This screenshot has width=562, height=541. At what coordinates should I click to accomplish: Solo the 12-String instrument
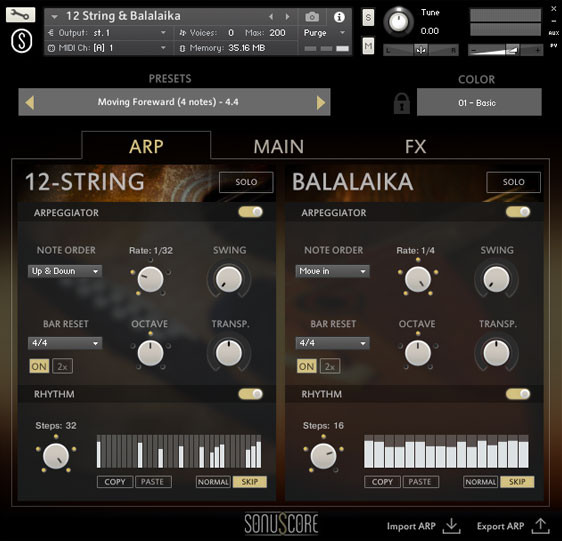click(246, 182)
